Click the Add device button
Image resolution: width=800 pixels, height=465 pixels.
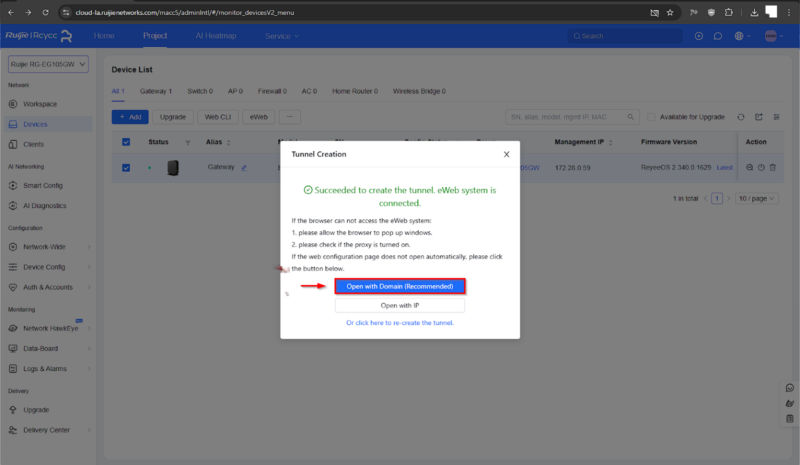point(130,117)
